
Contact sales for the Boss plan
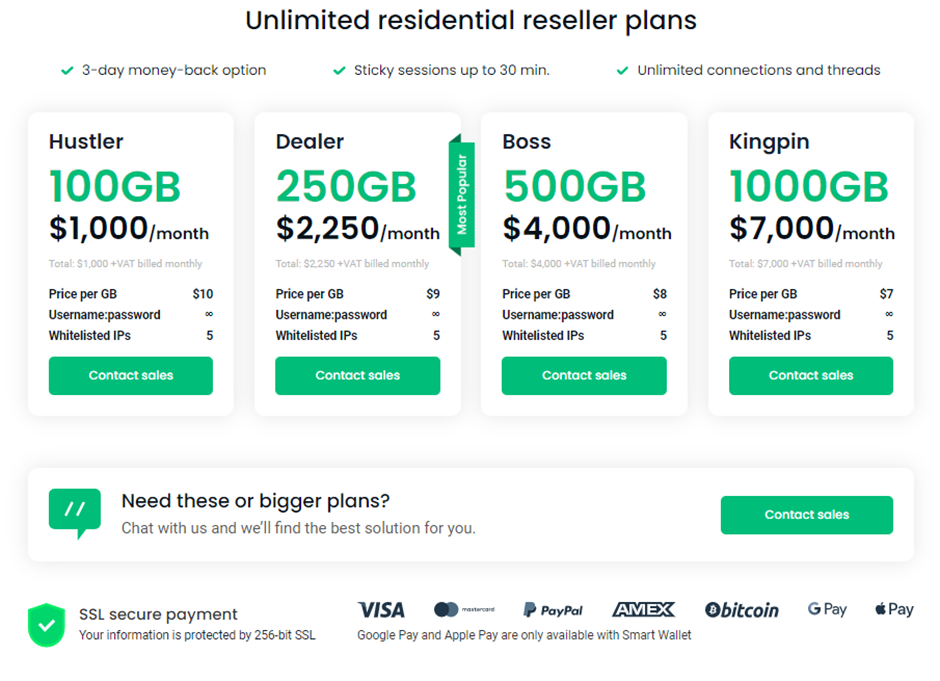point(584,376)
